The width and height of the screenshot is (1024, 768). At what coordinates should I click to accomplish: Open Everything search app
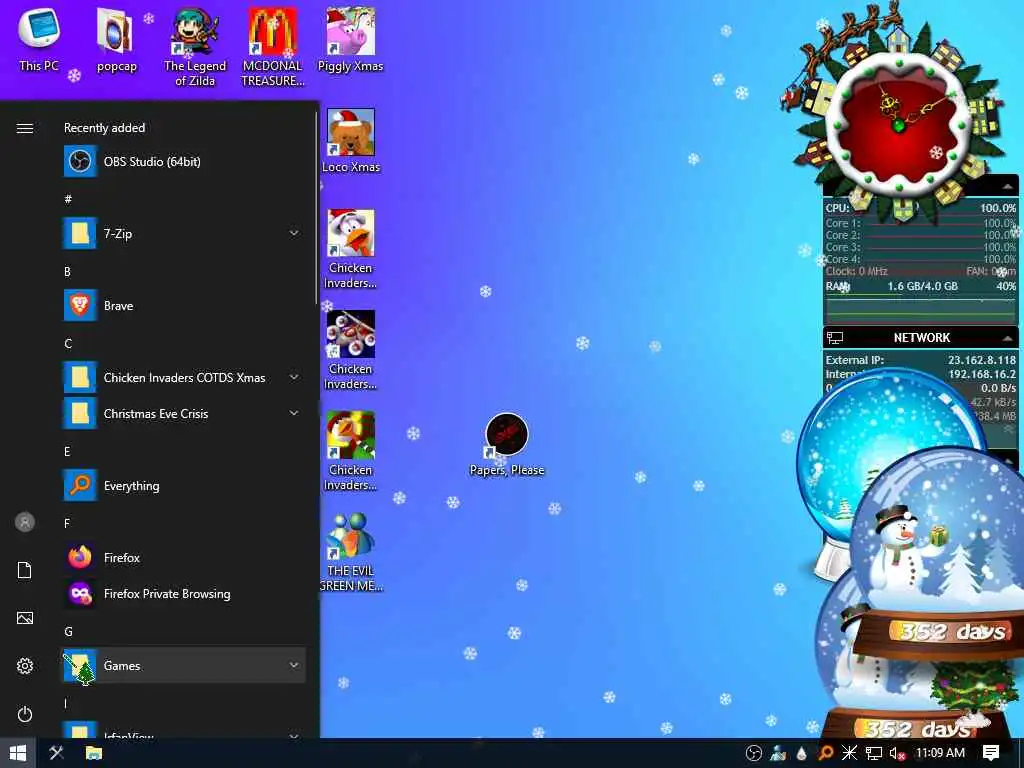[x=184, y=486]
